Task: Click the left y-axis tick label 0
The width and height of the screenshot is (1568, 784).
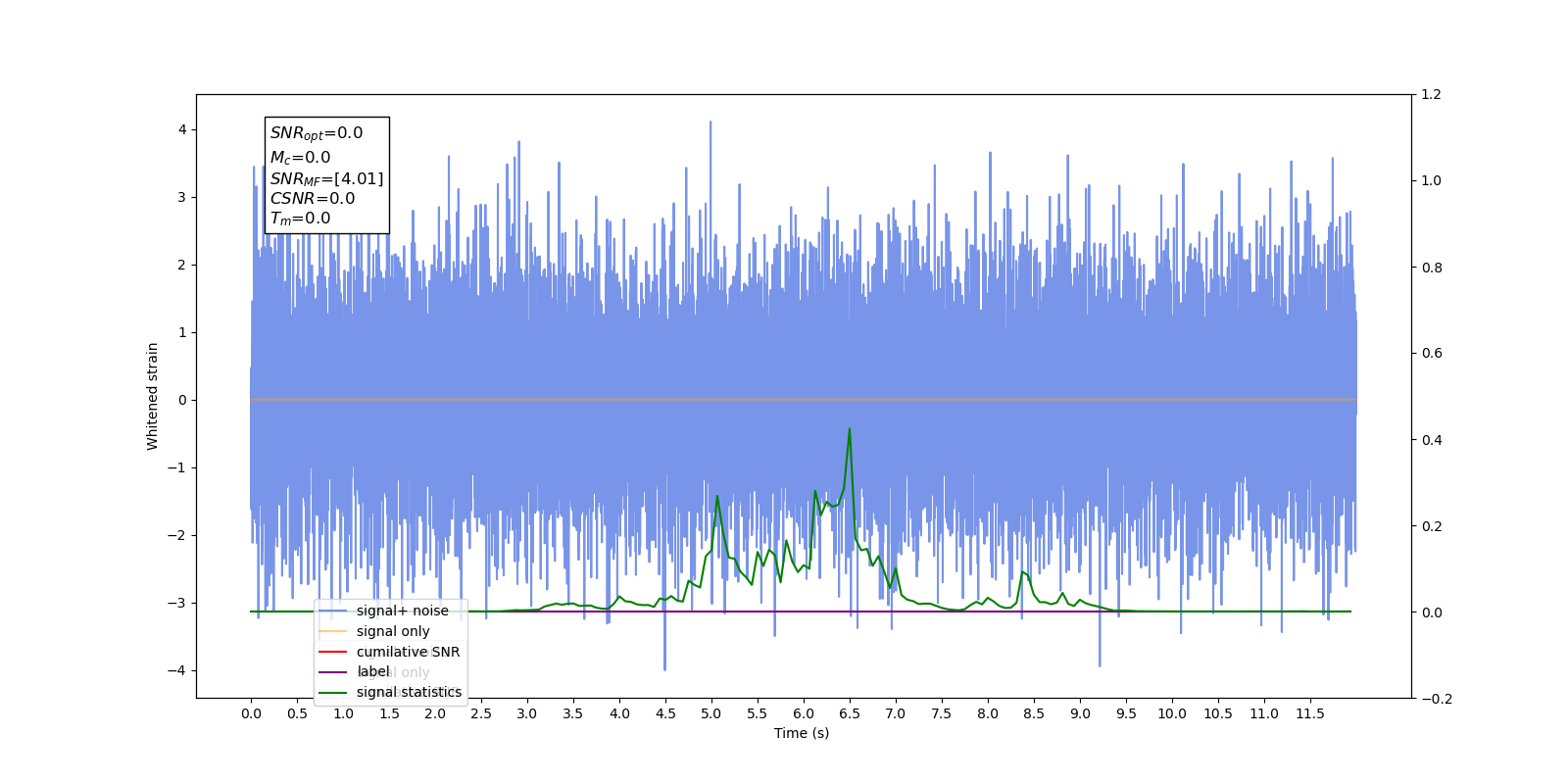Action: 182,400
